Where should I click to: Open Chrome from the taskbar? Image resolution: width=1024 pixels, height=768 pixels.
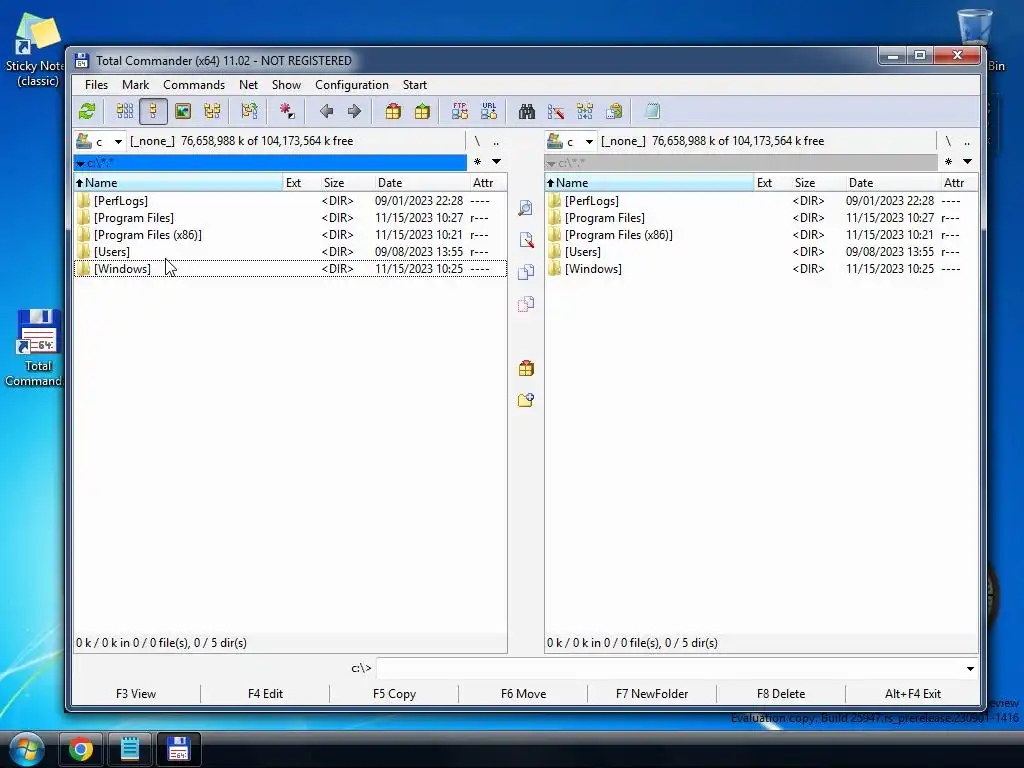click(80, 749)
